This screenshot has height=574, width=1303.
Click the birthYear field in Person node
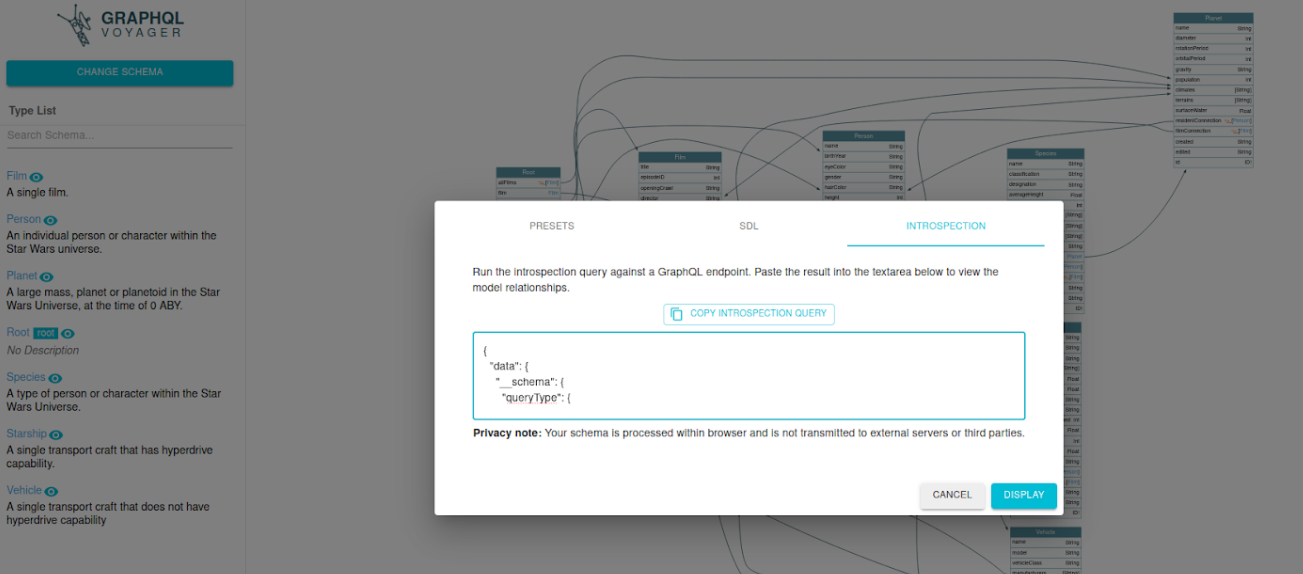pos(864,156)
